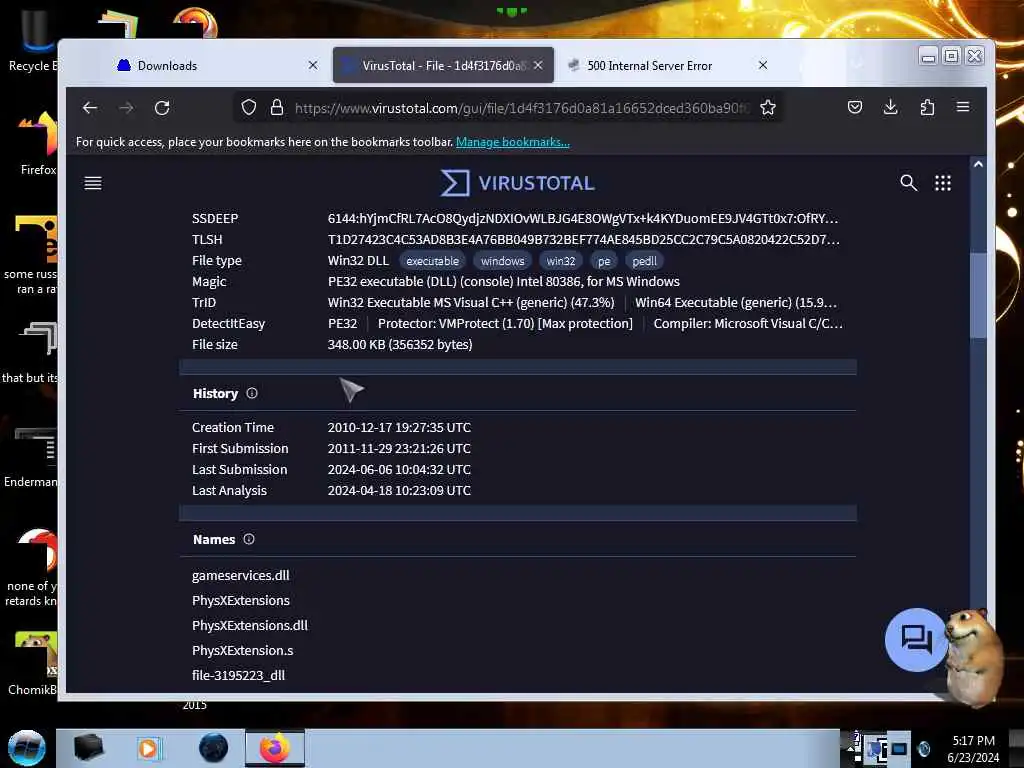Open the blue chat bubble button
1024x768 pixels.
[x=916, y=639]
